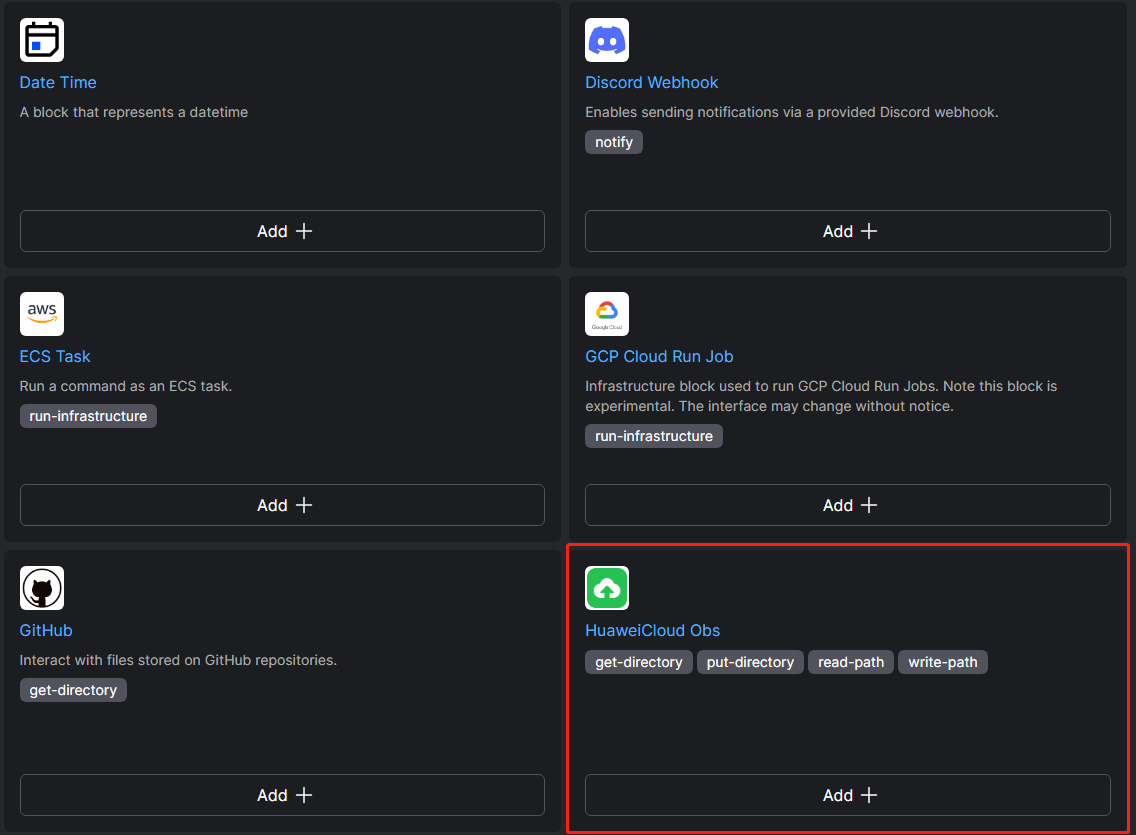Open the GCP Cloud Run Job title
1136x835 pixels.
659,356
